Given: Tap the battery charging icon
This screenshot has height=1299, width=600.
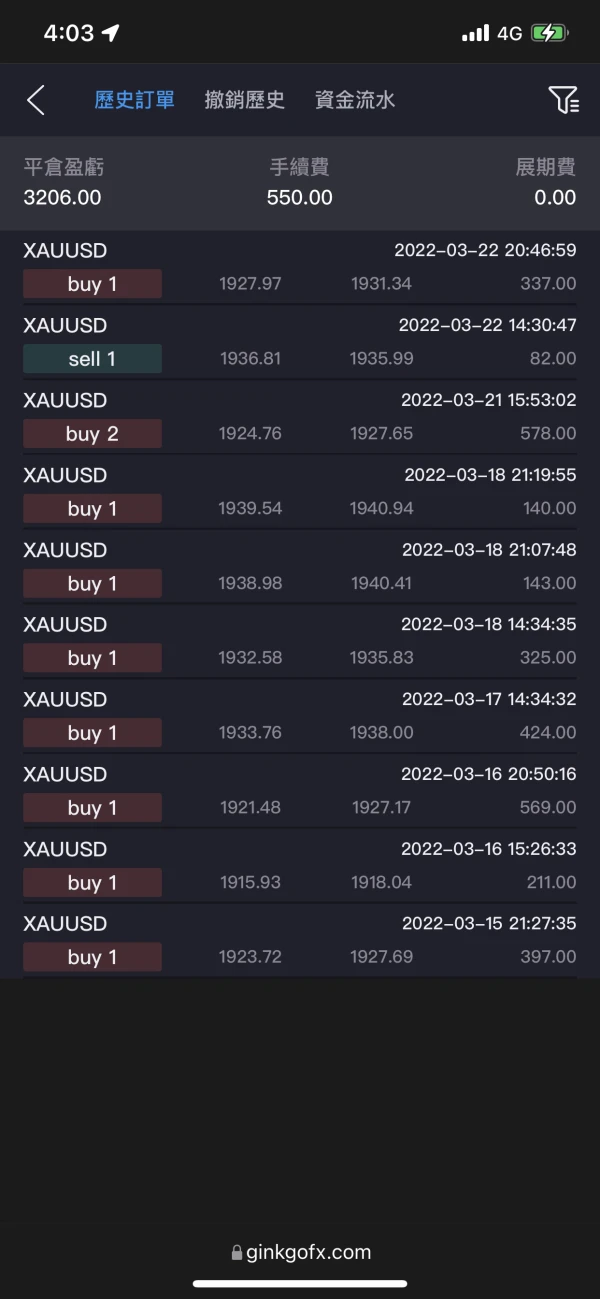Looking at the screenshot, I should click(549, 33).
